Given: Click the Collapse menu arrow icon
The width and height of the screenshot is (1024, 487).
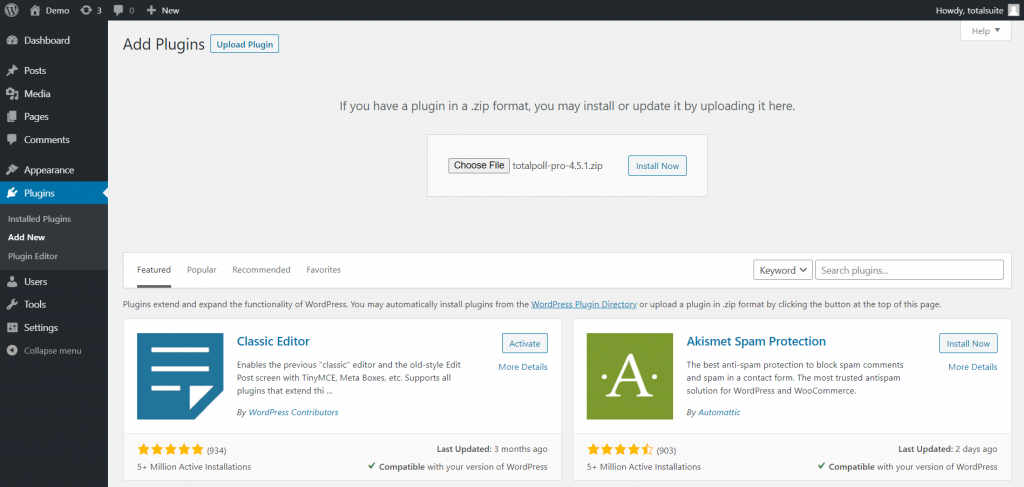Looking at the screenshot, I should coord(12,351).
